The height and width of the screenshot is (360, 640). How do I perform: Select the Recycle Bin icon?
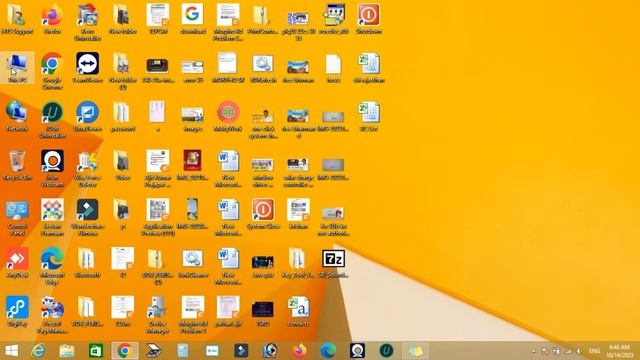(17, 165)
